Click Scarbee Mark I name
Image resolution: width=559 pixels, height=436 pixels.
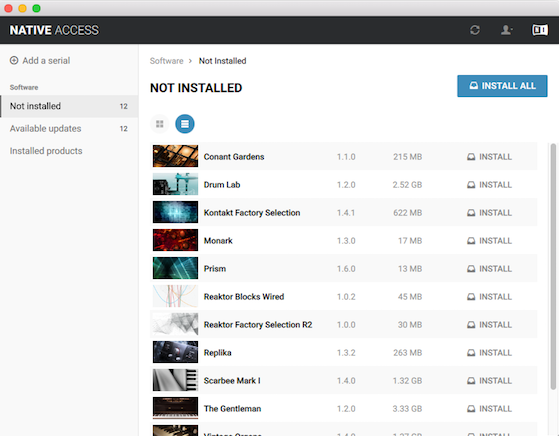[232, 381]
